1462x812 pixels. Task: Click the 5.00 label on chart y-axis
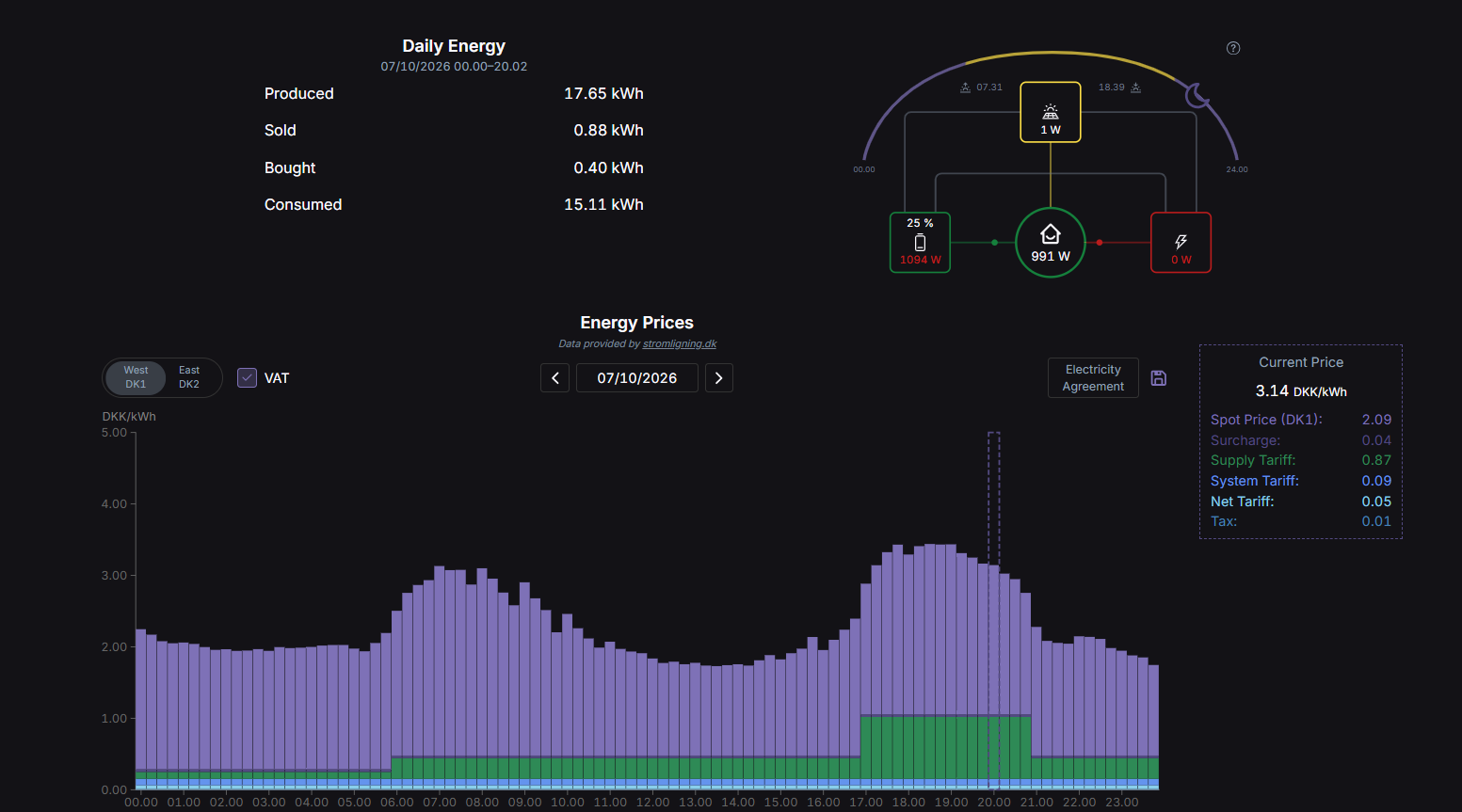pos(114,433)
